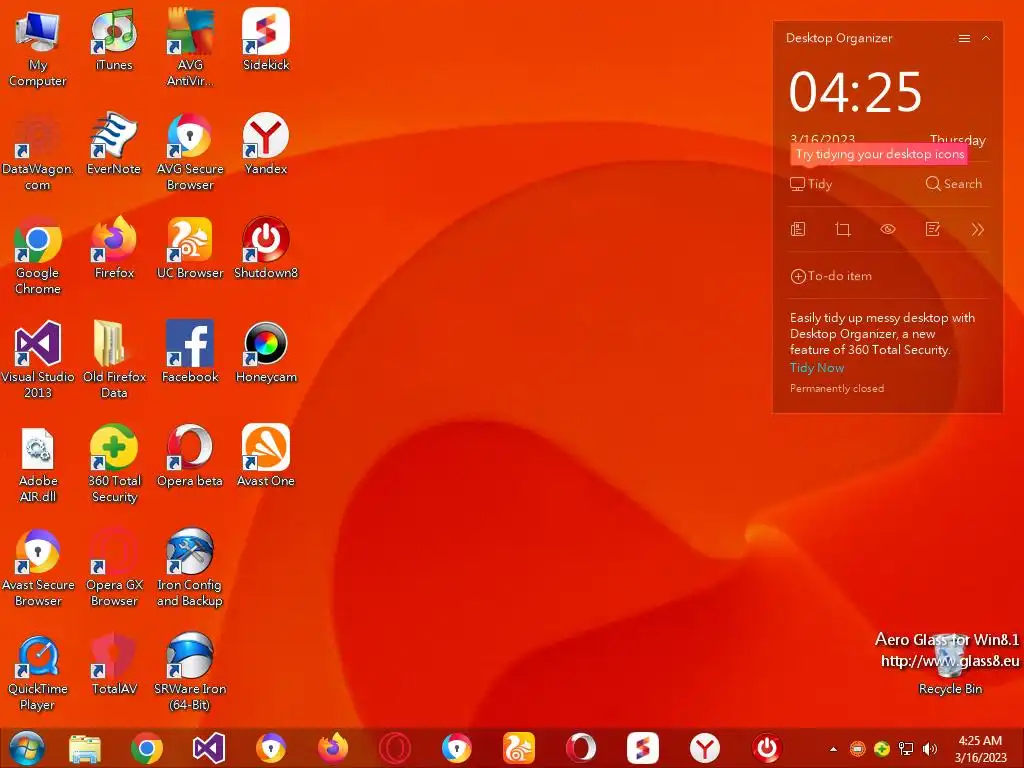This screenshot has height=768, width=1024.
Task: Launch Sidekick from the taskbar
Action: 643,748
